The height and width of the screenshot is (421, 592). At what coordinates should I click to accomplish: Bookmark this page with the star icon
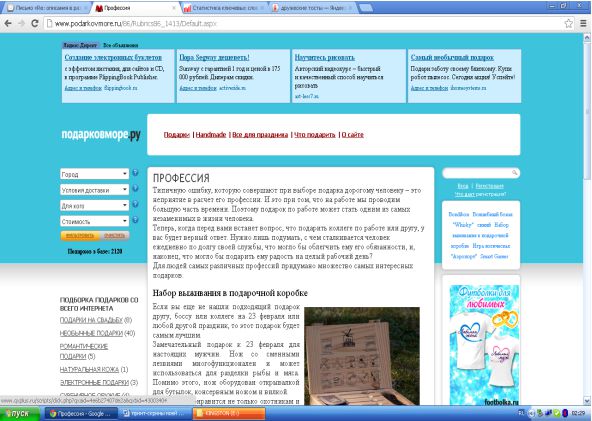click(569, 23)
